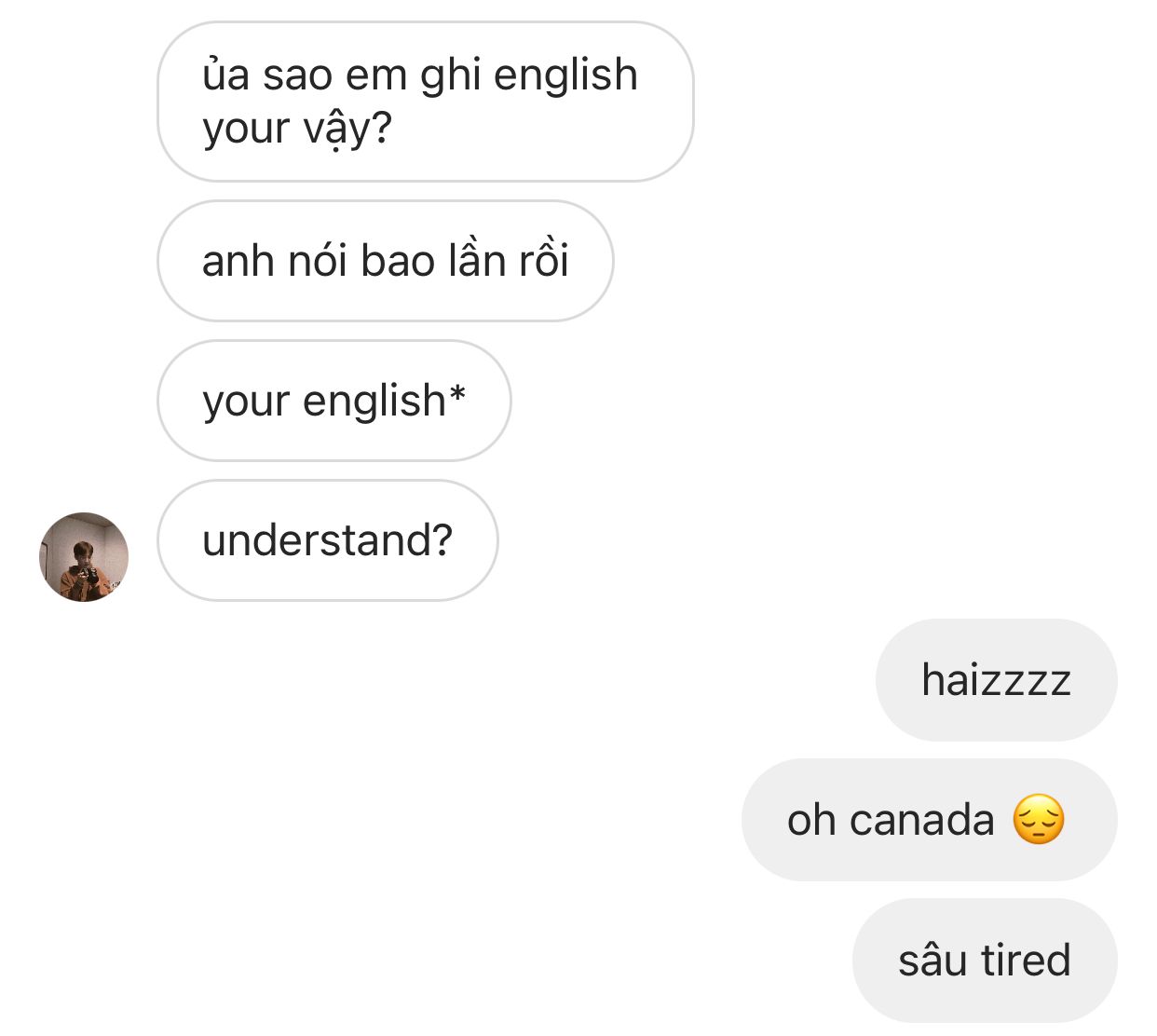Click 'english' in the 'your english*' bubble

coord(374,402)
